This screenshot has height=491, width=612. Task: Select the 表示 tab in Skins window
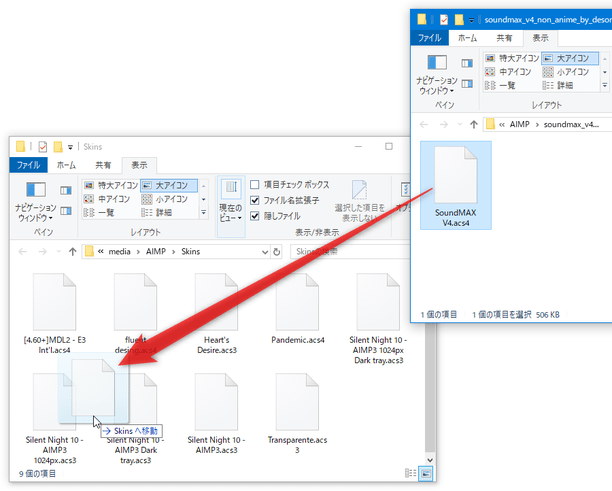tap(139, 165)
